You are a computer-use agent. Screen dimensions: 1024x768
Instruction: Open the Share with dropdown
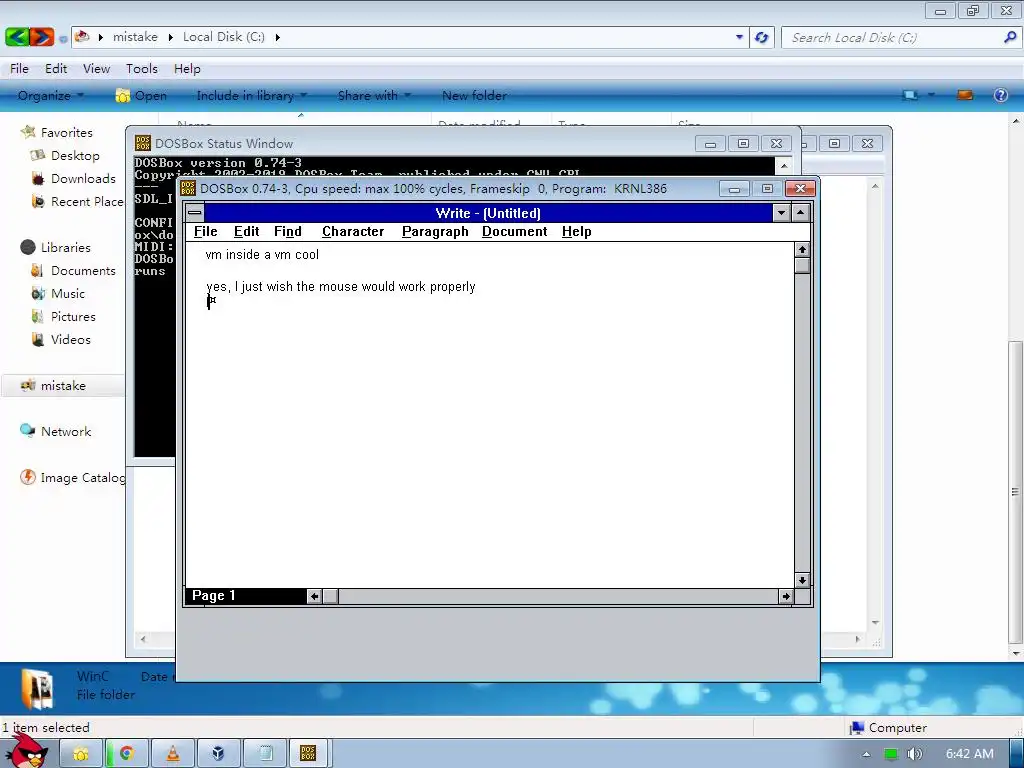coord(374,95)
